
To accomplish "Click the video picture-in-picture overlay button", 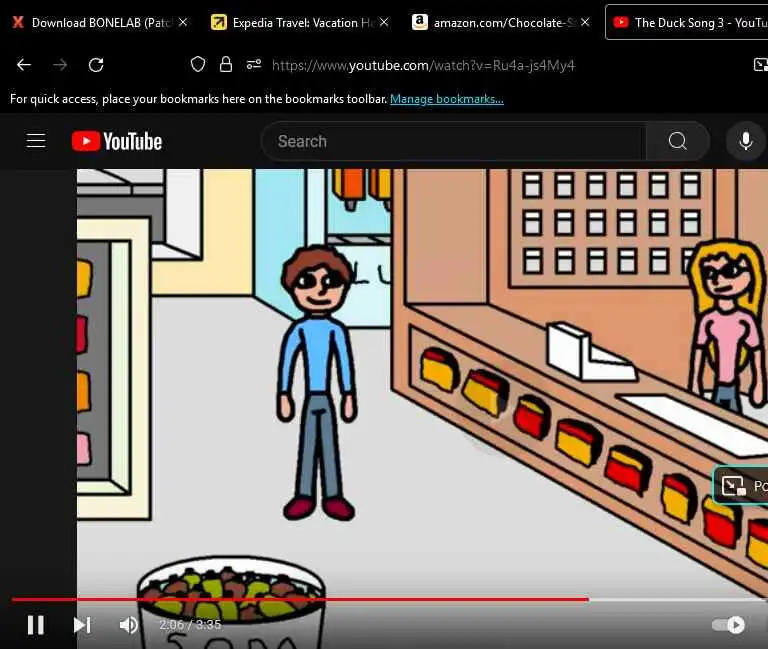I will [741, 485].
